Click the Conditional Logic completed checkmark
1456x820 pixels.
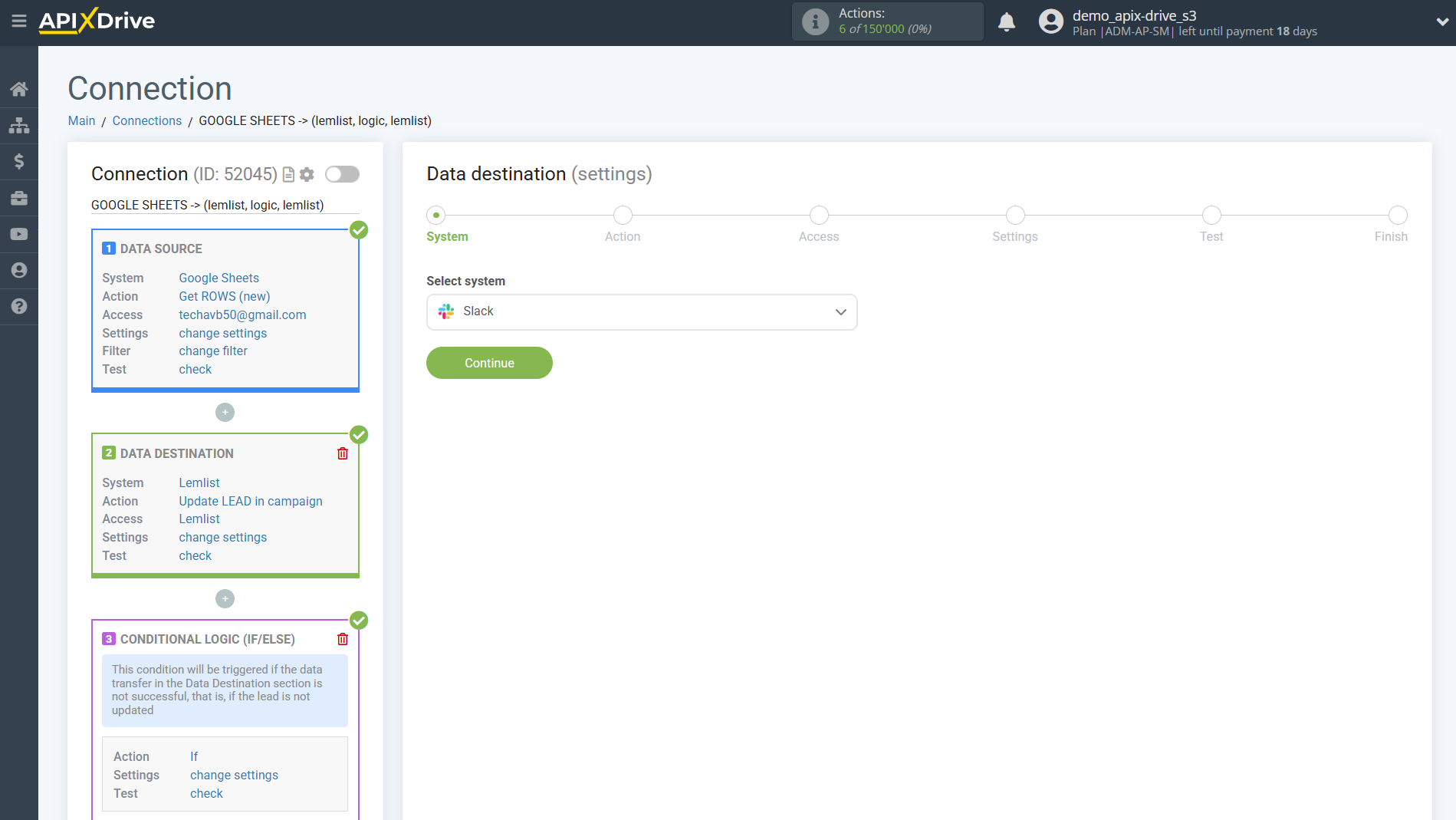pyautogui.click(x=359, y=620)
